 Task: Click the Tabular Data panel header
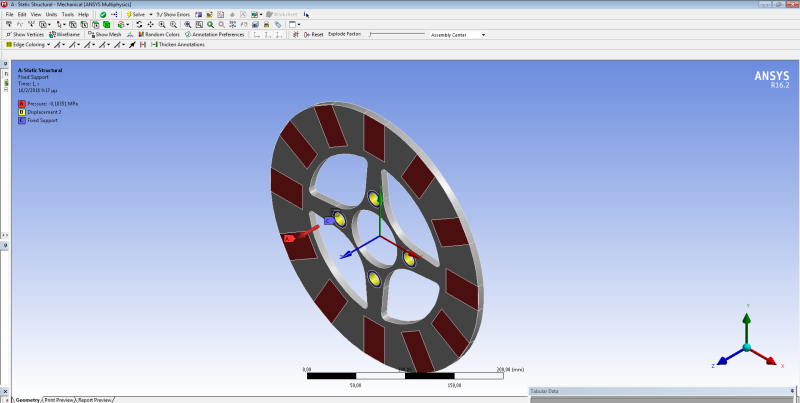(x=662, y=391)
